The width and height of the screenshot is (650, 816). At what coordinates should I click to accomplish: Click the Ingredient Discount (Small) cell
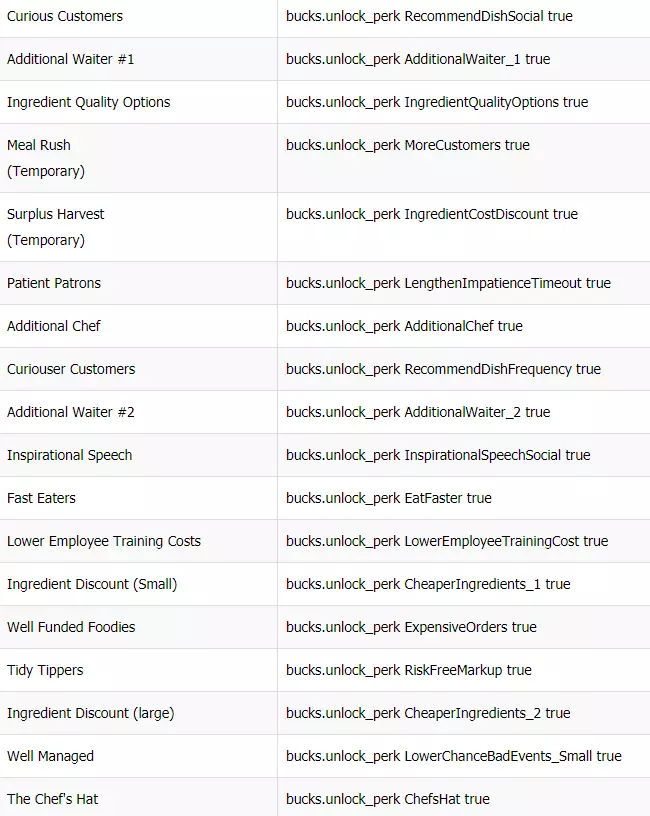(x=92, y=584)
